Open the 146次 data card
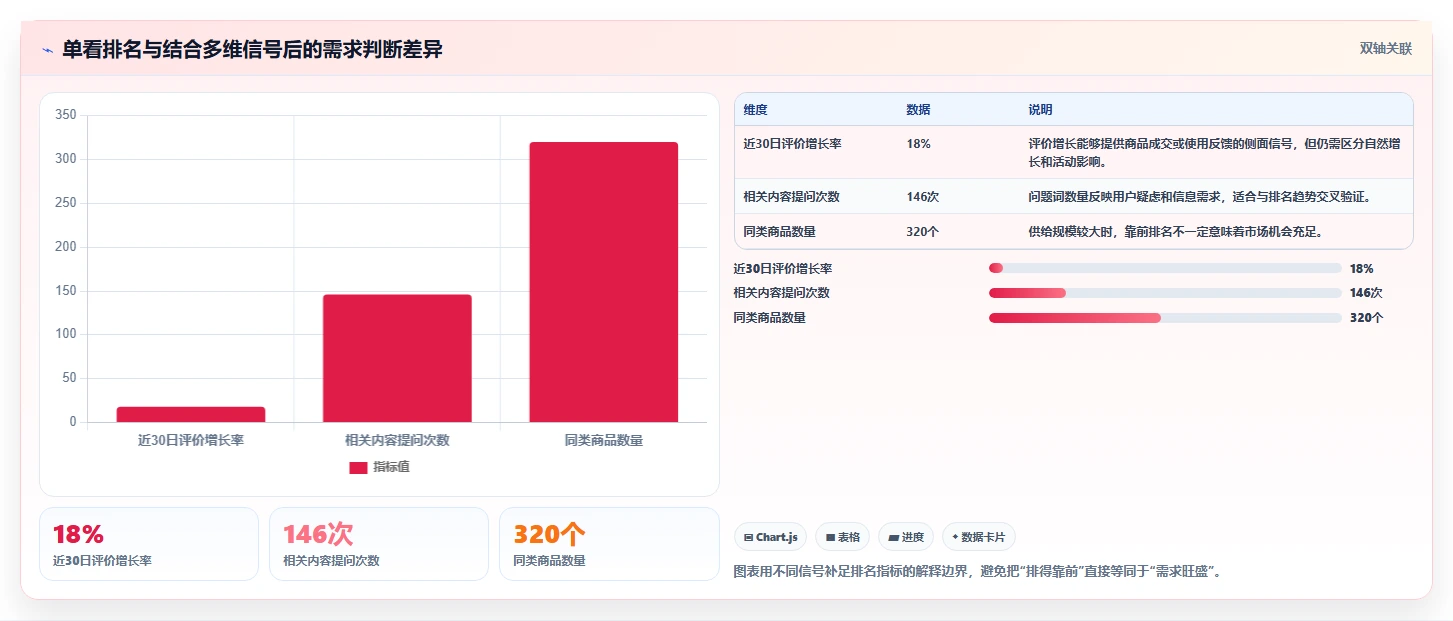Image resolution: width=1453 pixels, height=621 pixels. tap(379, 544)
